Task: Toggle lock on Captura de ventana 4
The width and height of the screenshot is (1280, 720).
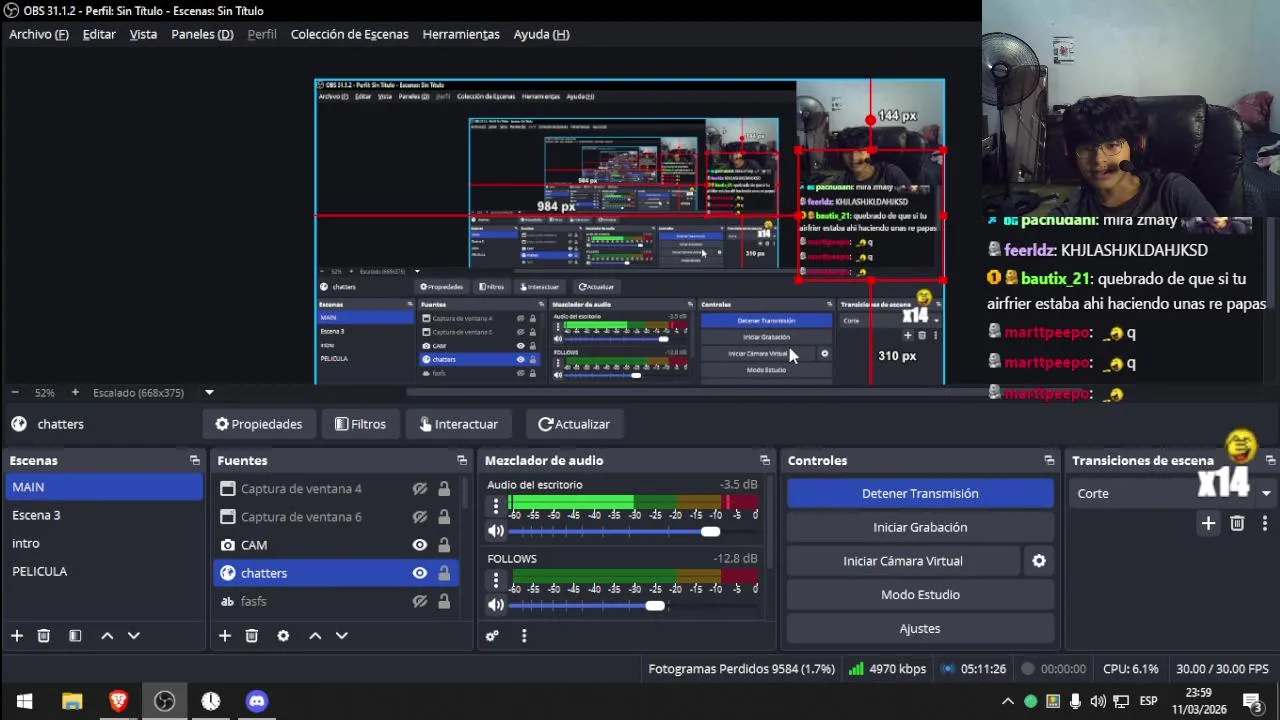Action: pyautogui.click(x=444, y=489)
